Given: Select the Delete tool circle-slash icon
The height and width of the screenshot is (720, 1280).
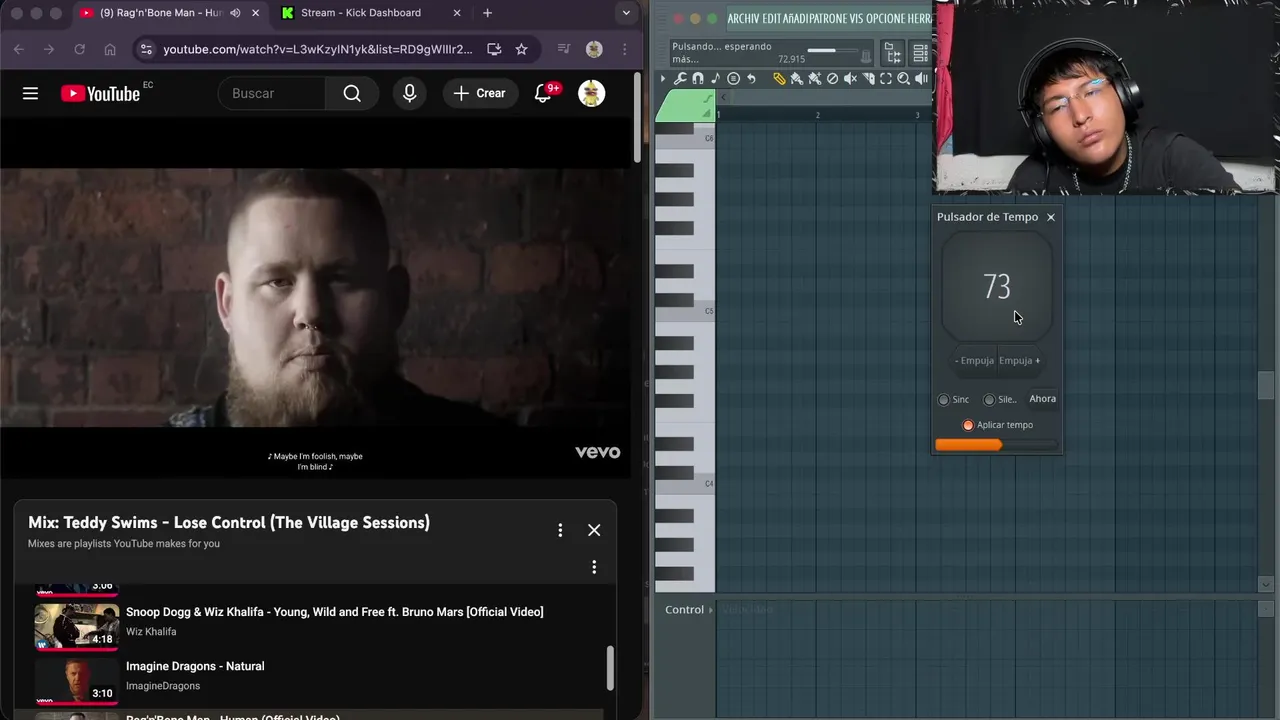Looking at the screenshot, I should 832,78.
